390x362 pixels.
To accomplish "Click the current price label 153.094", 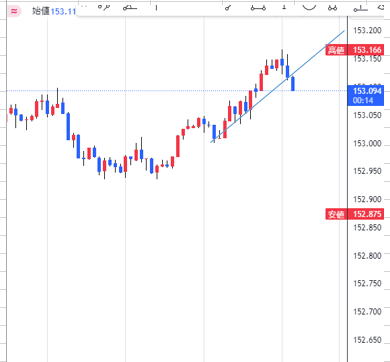I will [x=366, y=95].
